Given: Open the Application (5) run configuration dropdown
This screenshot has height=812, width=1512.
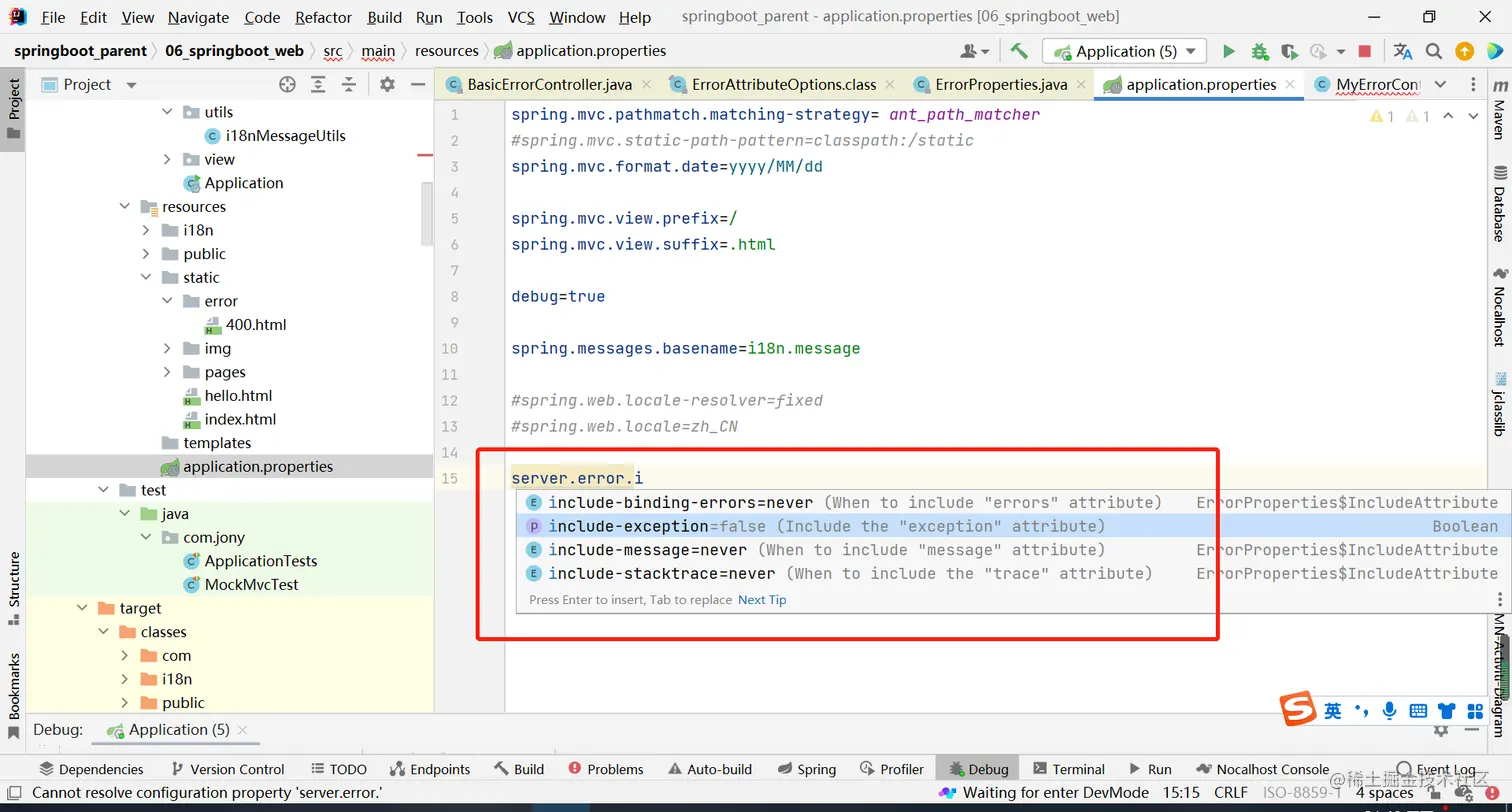Looking at the screenshot, I should tap(1125, 51).
